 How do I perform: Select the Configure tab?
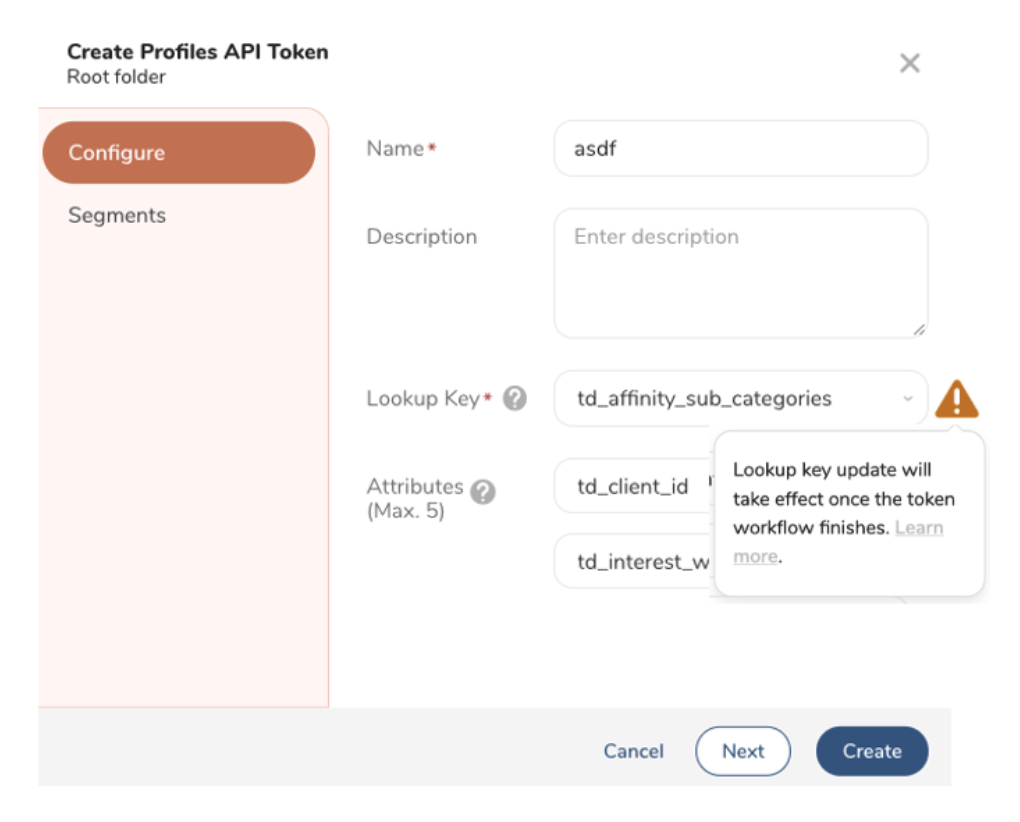[x=179, y=153]
